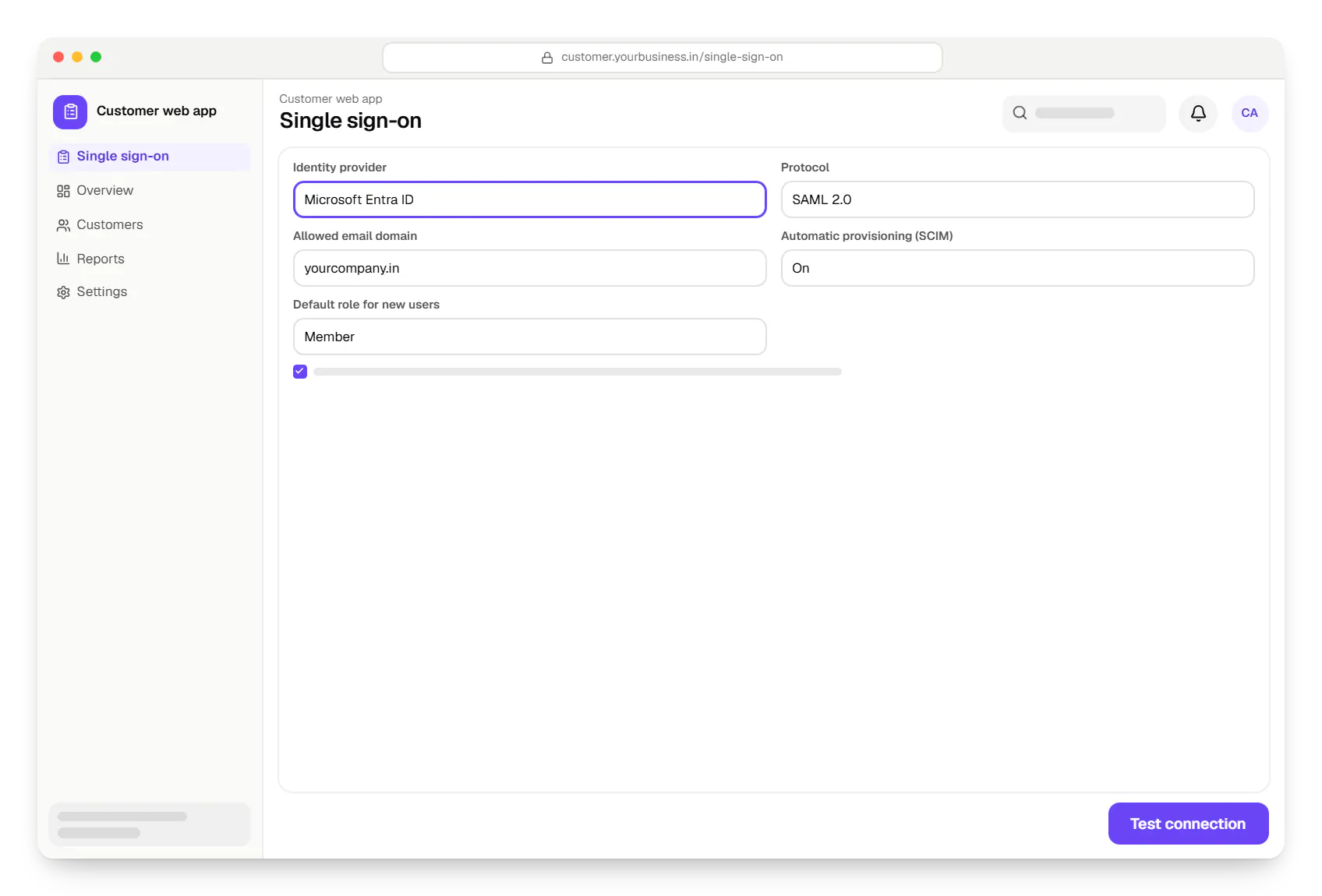Click the Protocol label
Screen dimensions: 1322x896
[x=805, y=168]
